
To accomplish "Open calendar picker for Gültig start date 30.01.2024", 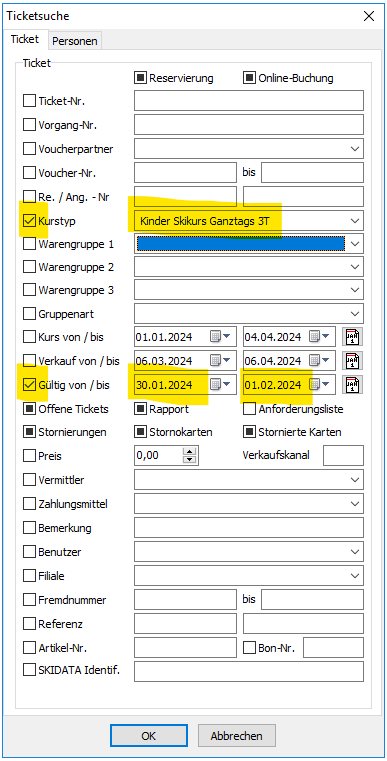I will click(219, 385).
